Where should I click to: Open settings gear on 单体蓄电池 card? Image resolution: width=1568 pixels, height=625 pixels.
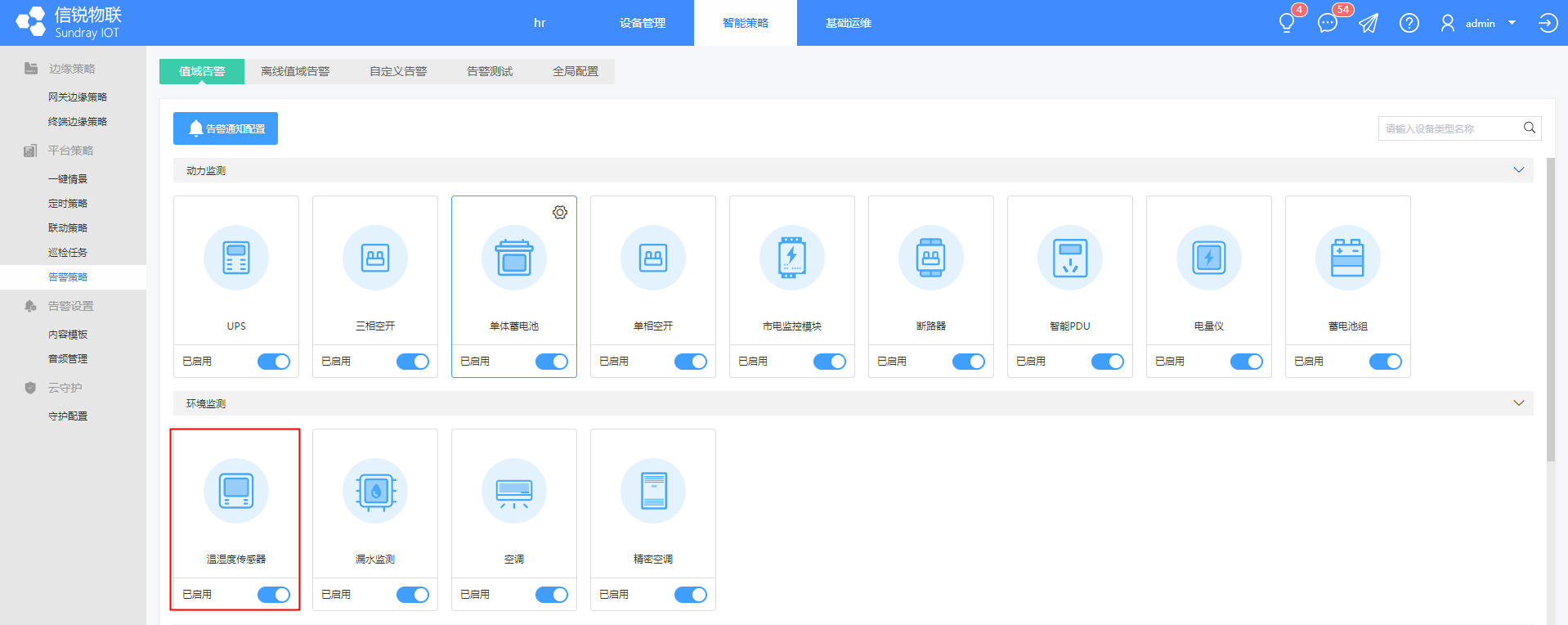(x=560, y=213)
